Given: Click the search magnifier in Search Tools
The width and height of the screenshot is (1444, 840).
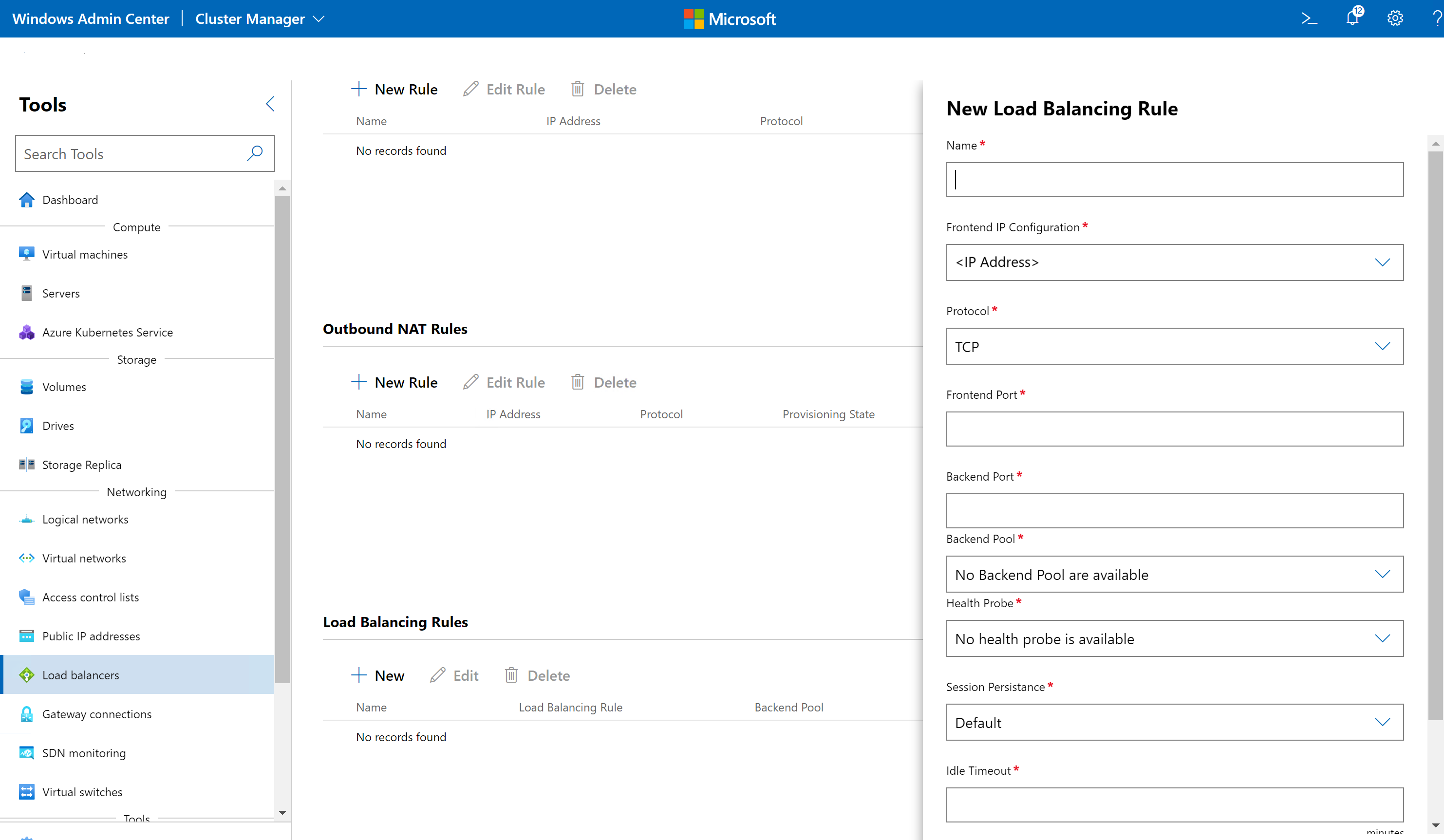Looking at the screenshot, I should (x=255, y=153).
